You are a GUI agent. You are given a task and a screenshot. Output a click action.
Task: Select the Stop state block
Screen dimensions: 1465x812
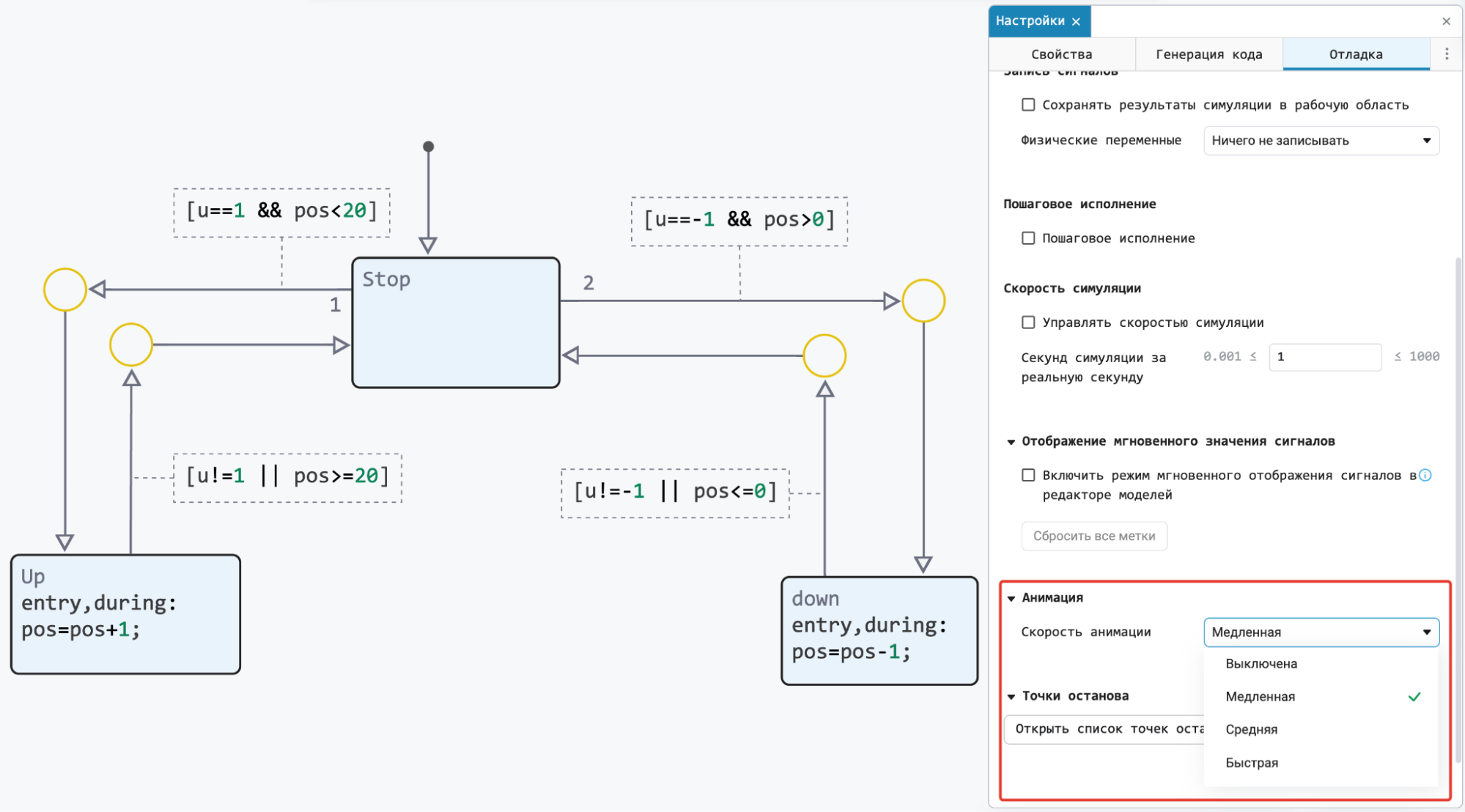[x=456, y=322]
